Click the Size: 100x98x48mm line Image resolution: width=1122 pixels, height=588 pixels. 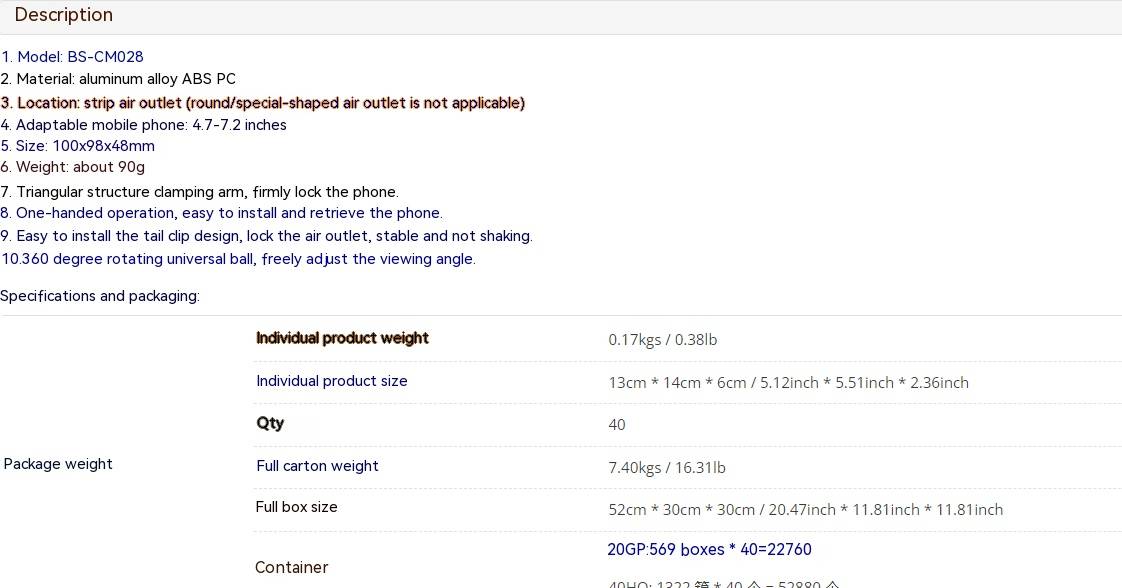pos(78,146)
